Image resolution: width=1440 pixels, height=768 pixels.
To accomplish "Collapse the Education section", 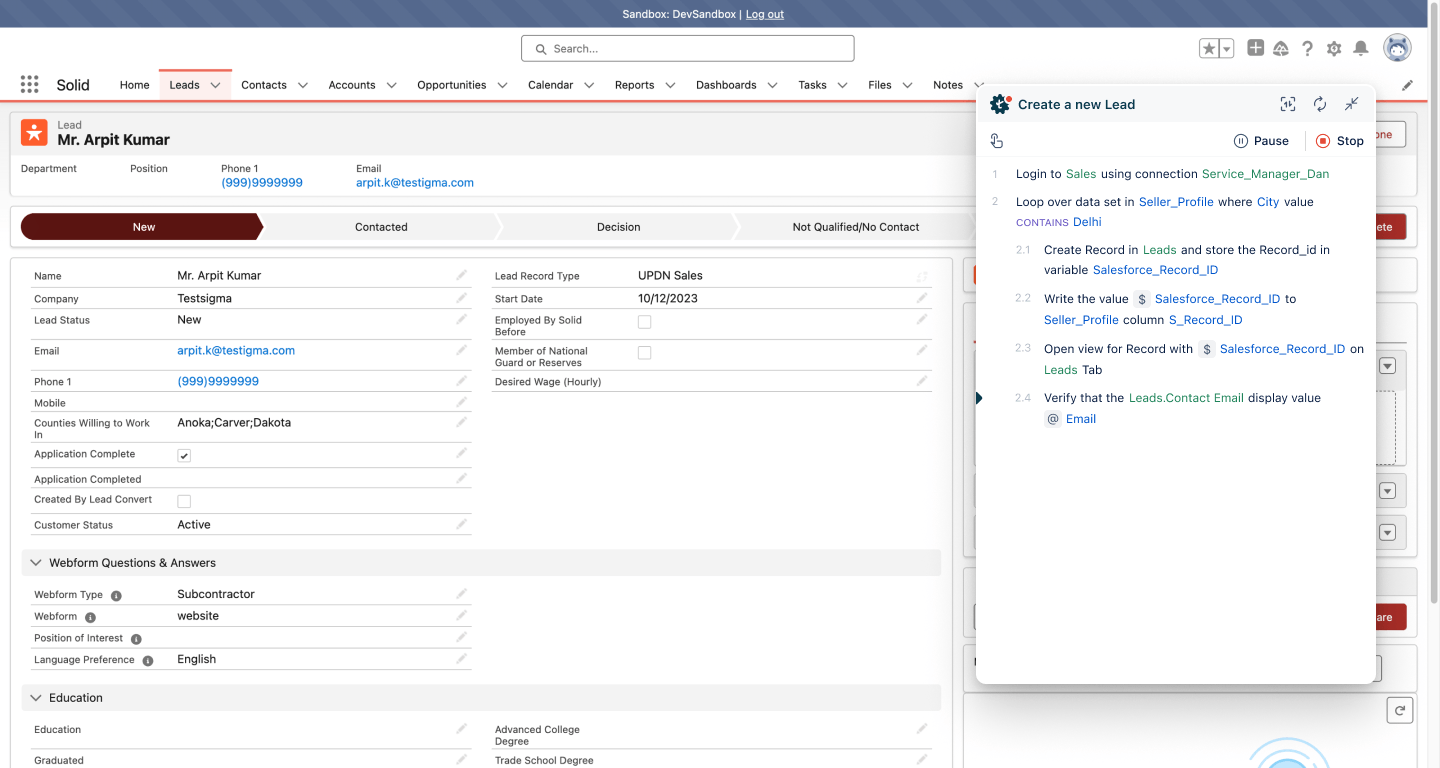I will tap(36, 698).
